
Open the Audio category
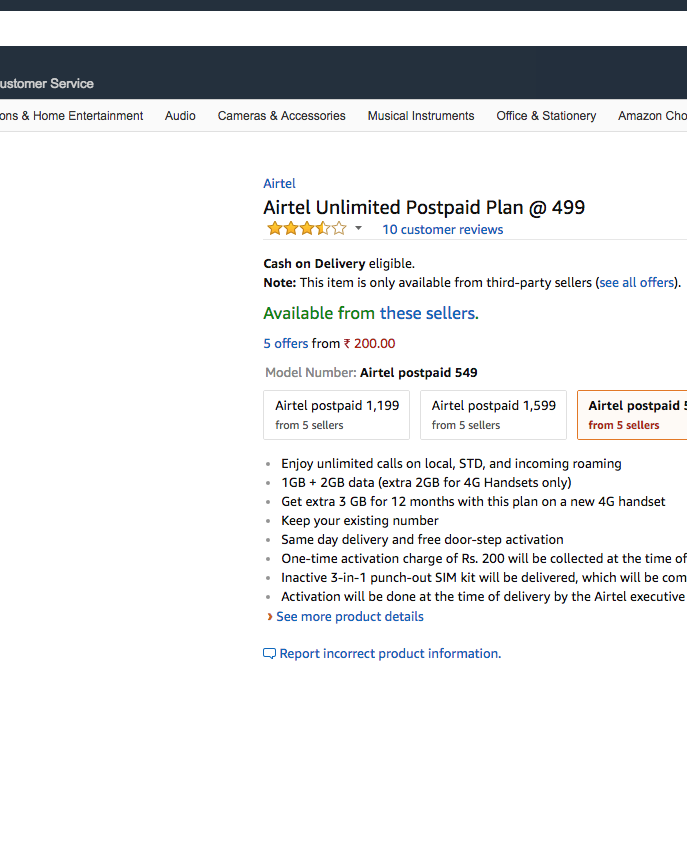180,116
